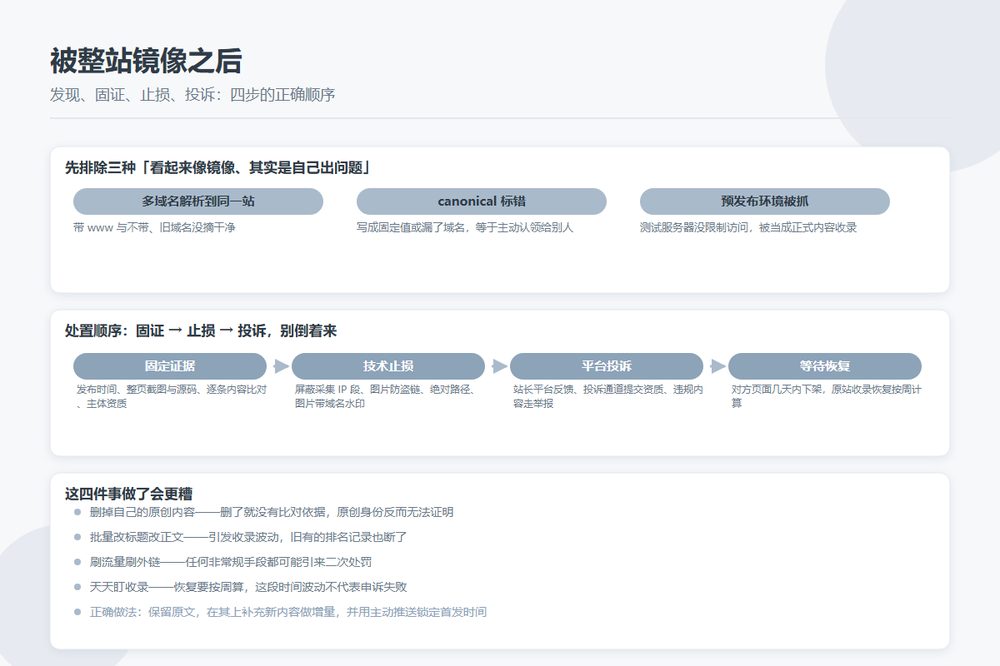Click bullet dot before 删掉自己的原创内容
The height and width of the screenshot is (666, 1000).
coord(78,512)
